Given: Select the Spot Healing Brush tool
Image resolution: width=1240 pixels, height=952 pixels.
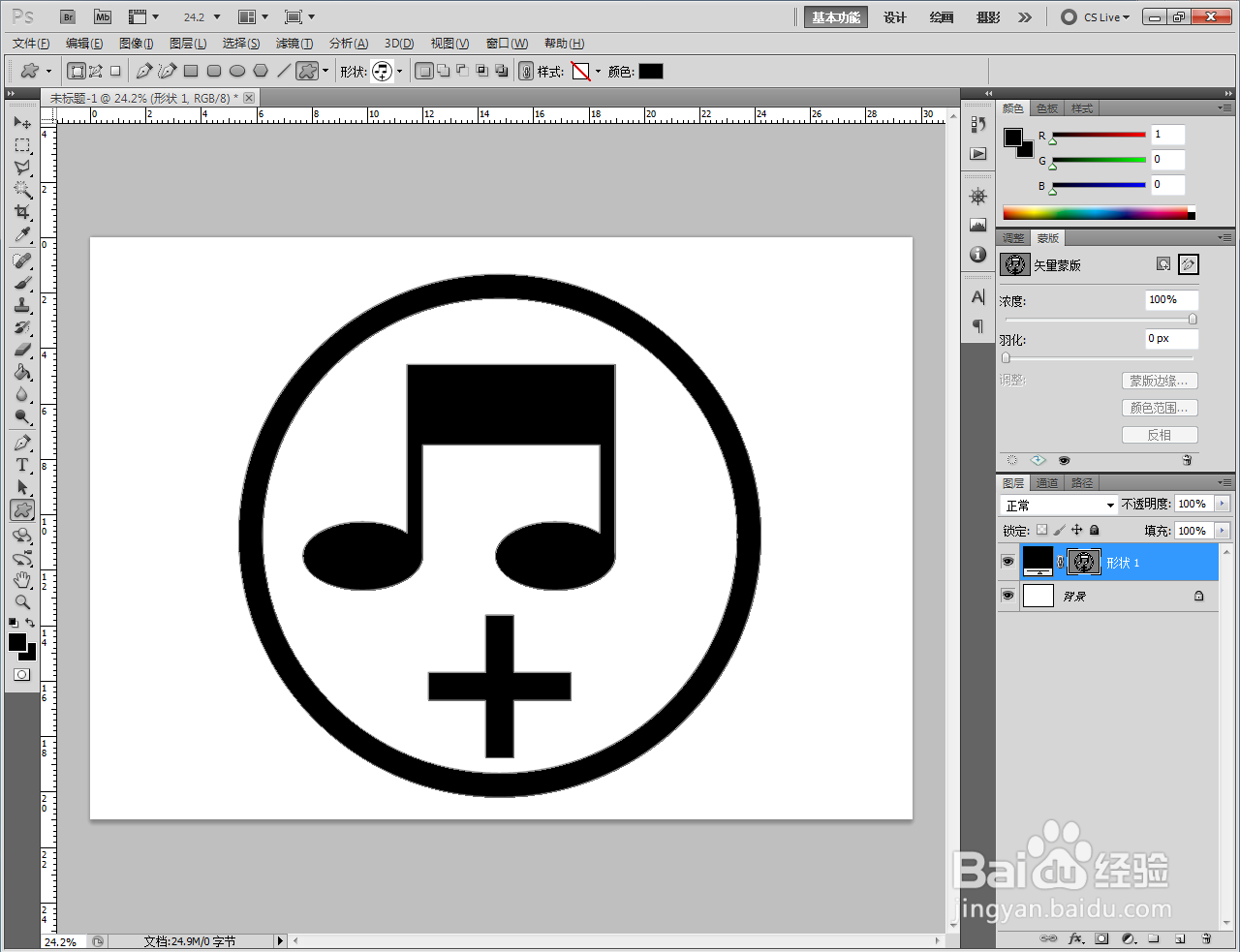Looking at the screenshot, I should pos(22,261).
